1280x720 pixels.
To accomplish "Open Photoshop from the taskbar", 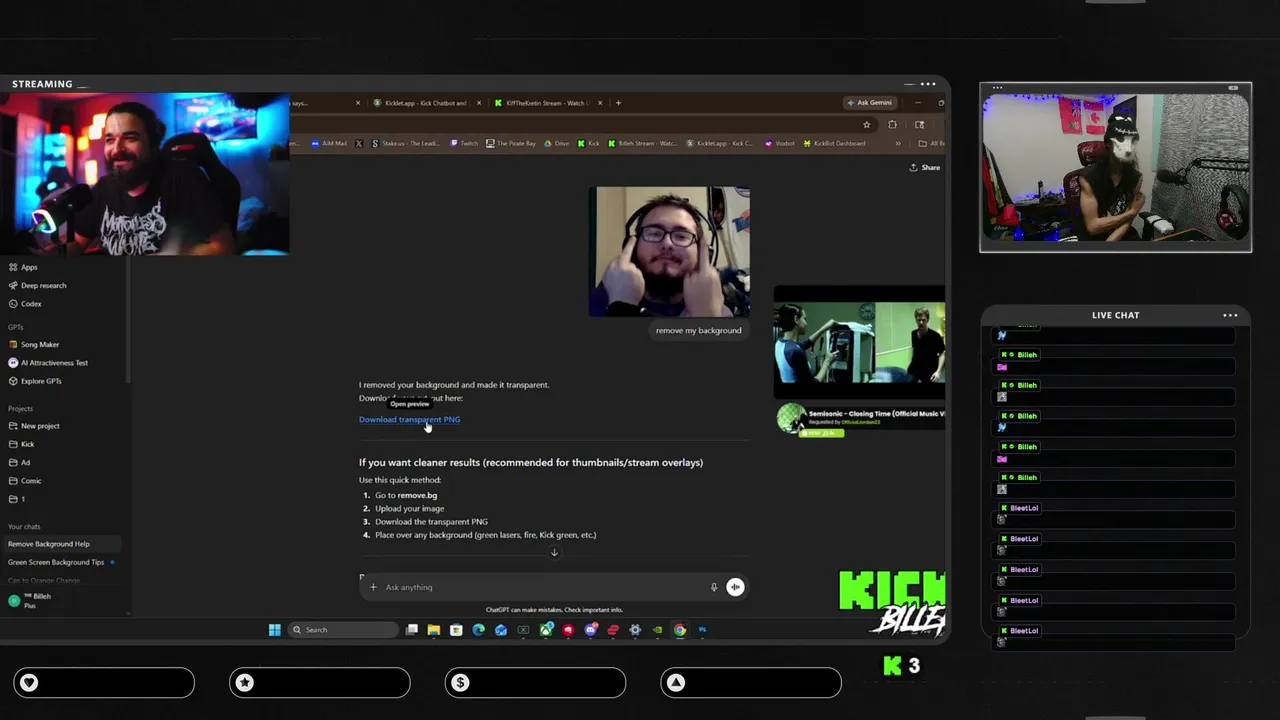I will click(702, 630).
